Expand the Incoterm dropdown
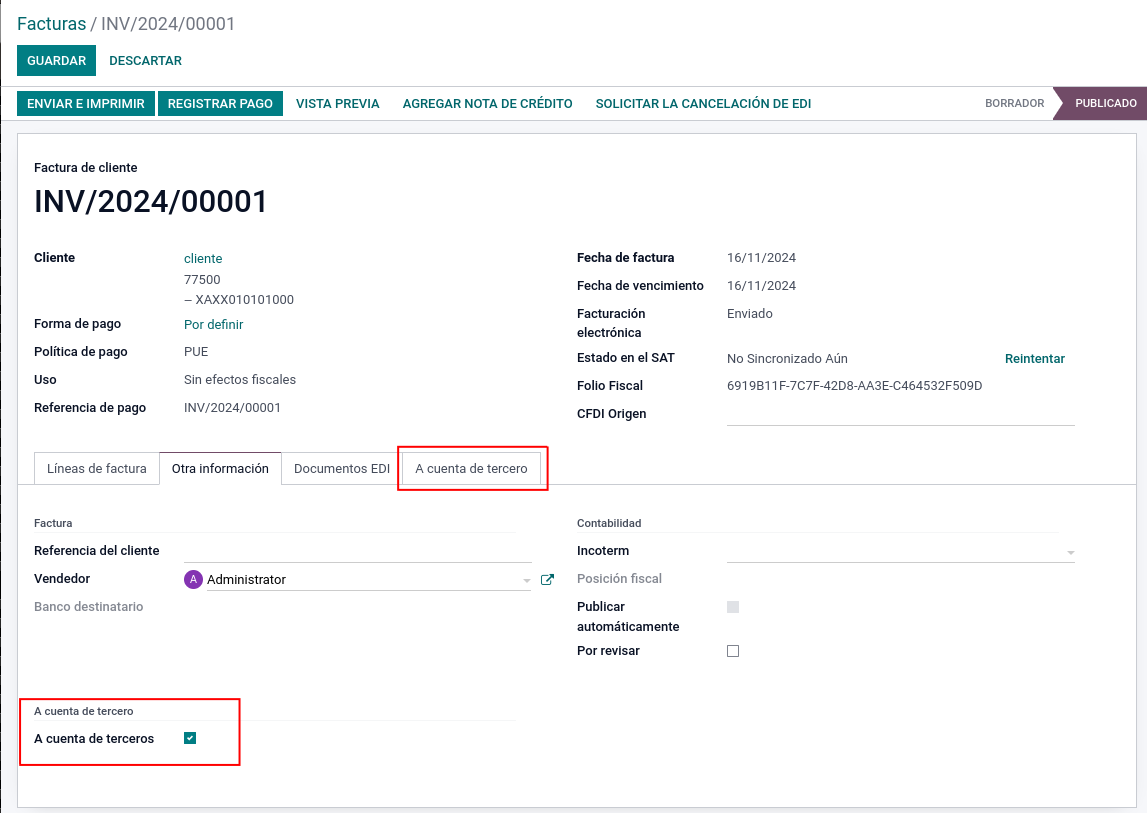 tap(1070, 552)
